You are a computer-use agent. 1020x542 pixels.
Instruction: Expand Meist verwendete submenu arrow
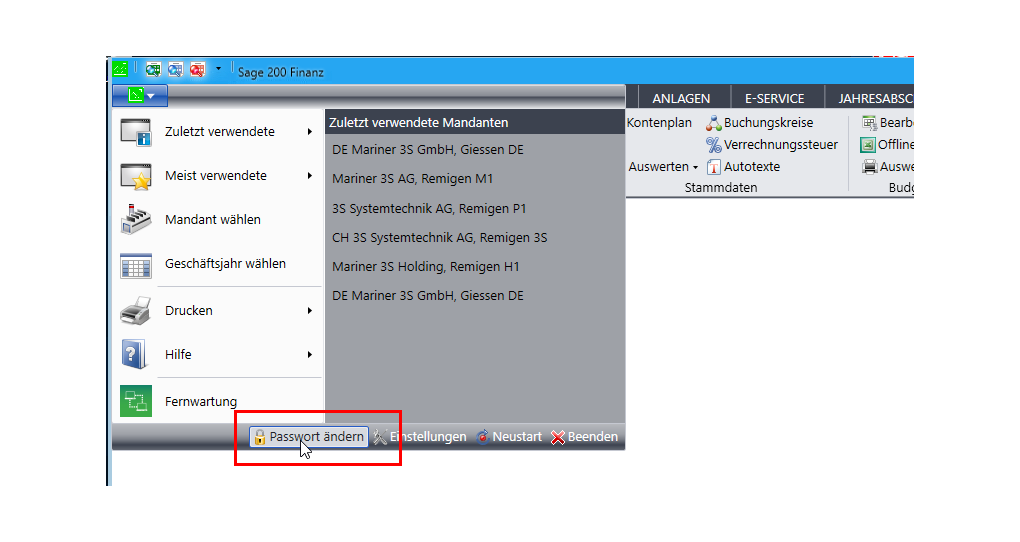[x=310, y=176]
